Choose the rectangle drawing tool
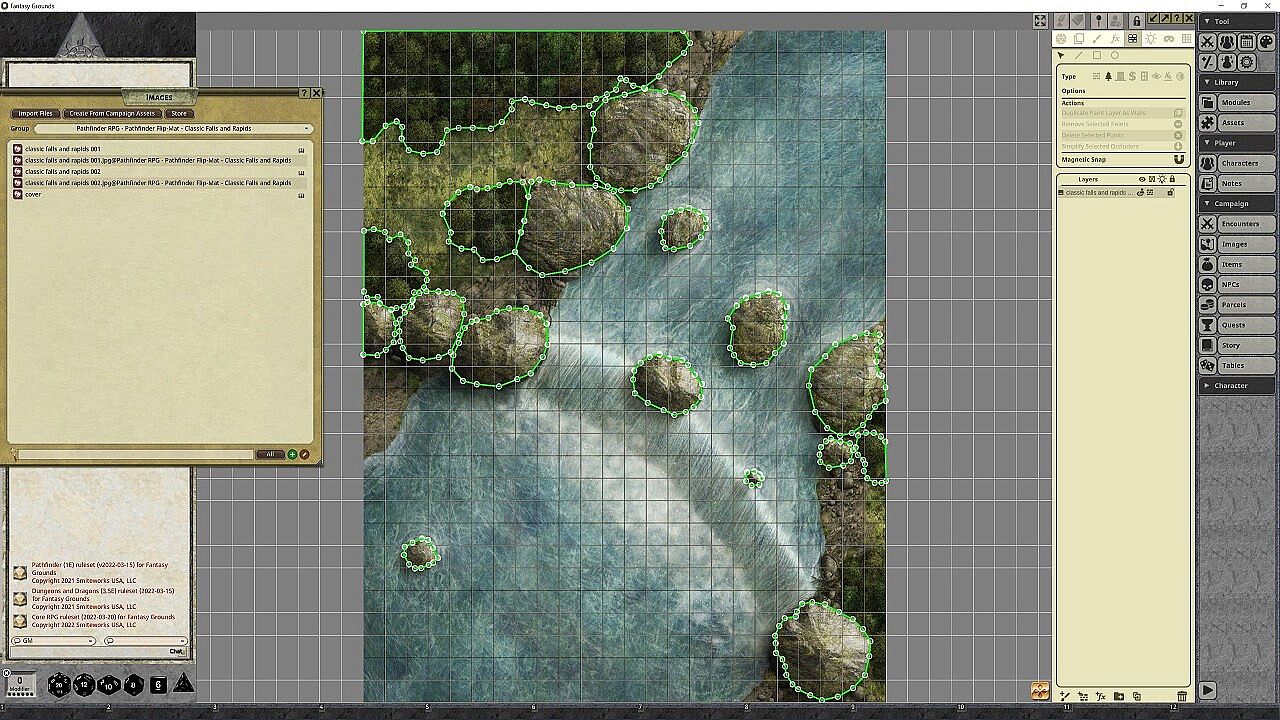 [x=1097, y=55]
